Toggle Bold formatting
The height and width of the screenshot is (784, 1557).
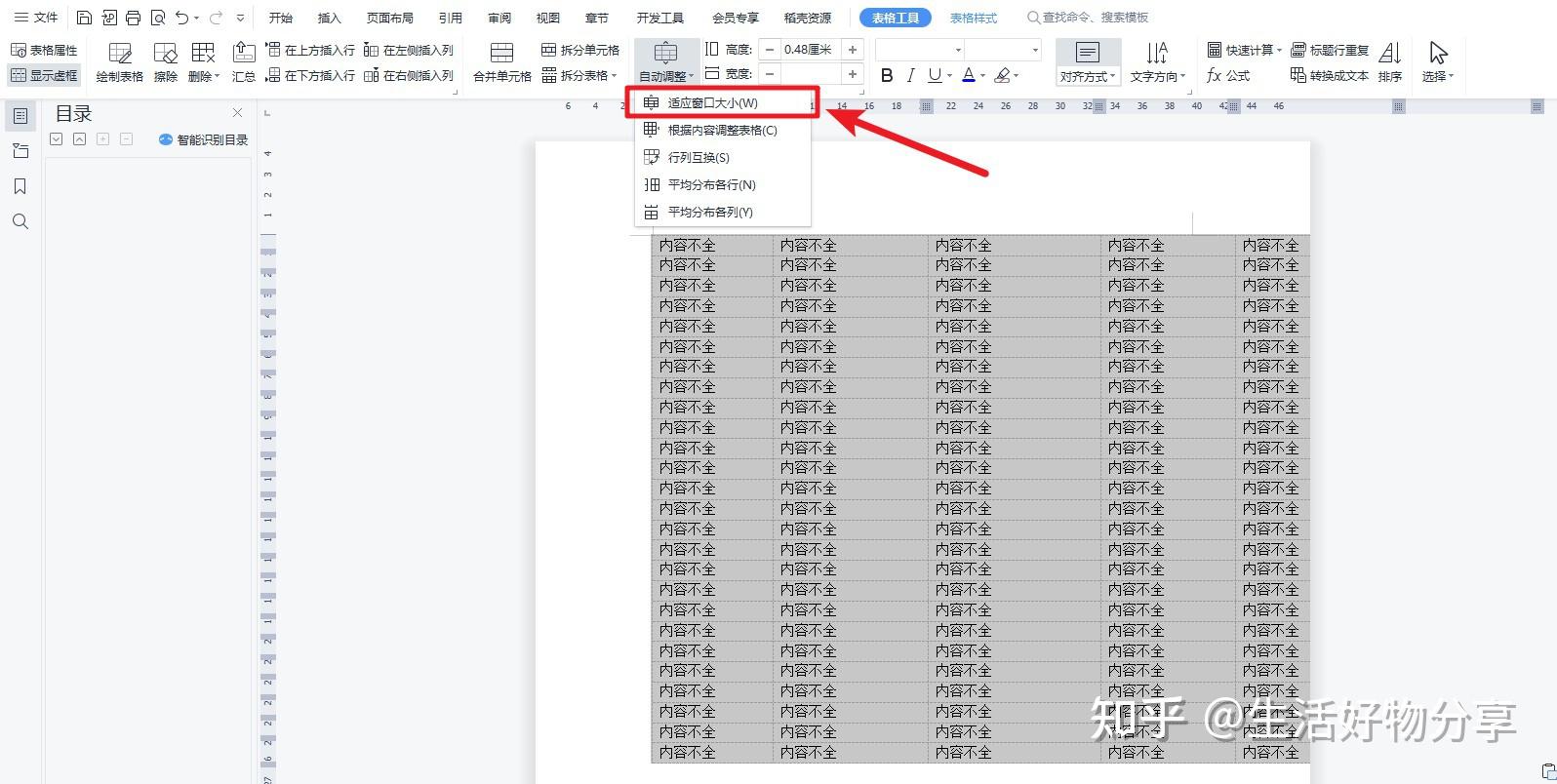(886, 75)
